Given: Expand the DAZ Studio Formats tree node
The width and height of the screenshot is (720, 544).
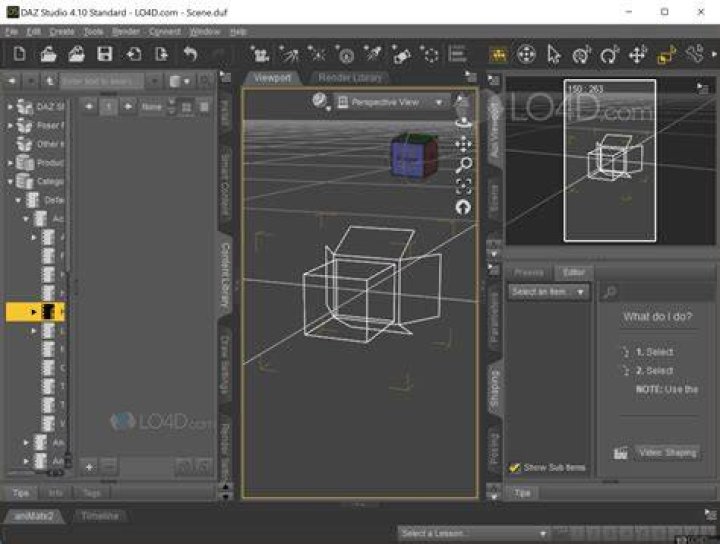Looking at the screenshot, I should click(x=10, y=107).
